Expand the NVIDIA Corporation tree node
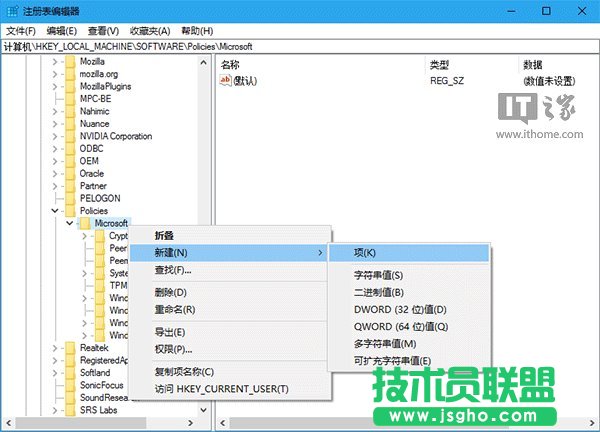 tap(55, 136)
